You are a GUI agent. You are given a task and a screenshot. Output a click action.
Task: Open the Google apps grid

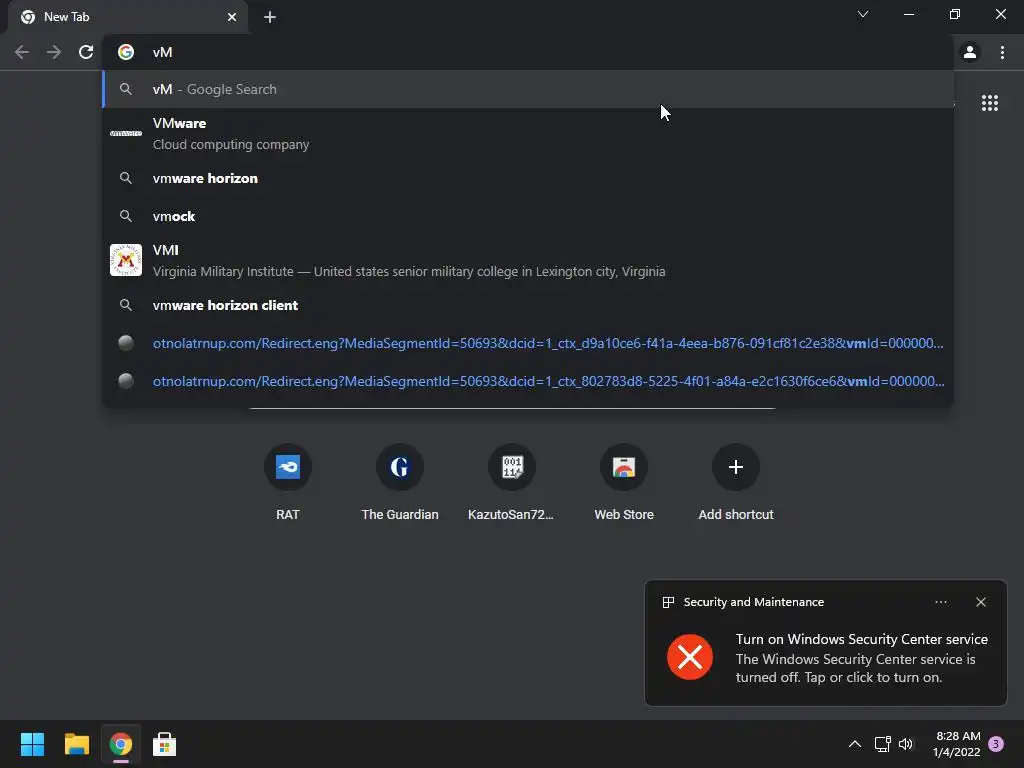[990, 103]
